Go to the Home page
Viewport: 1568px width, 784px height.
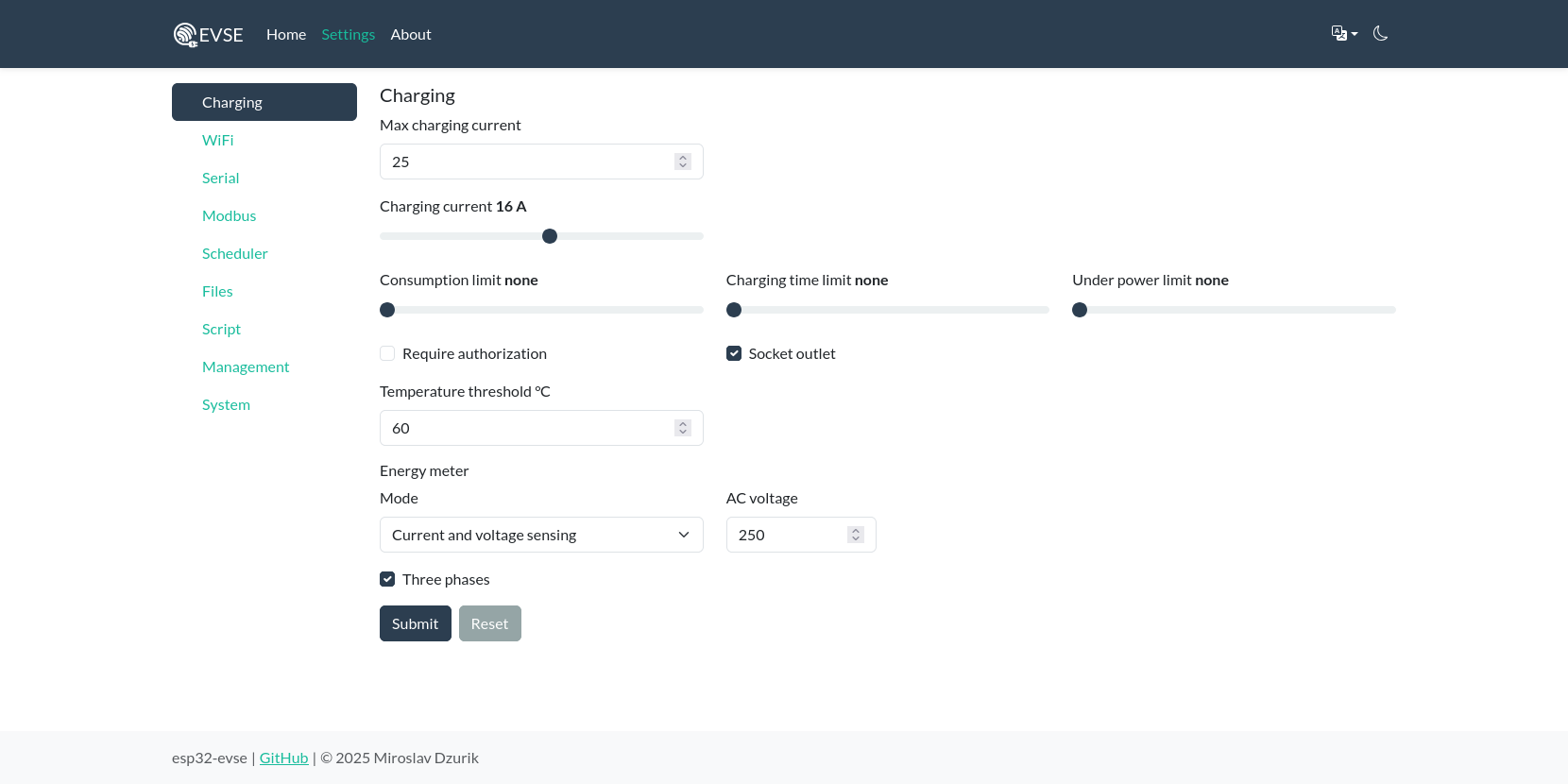[x=286, y=34]
